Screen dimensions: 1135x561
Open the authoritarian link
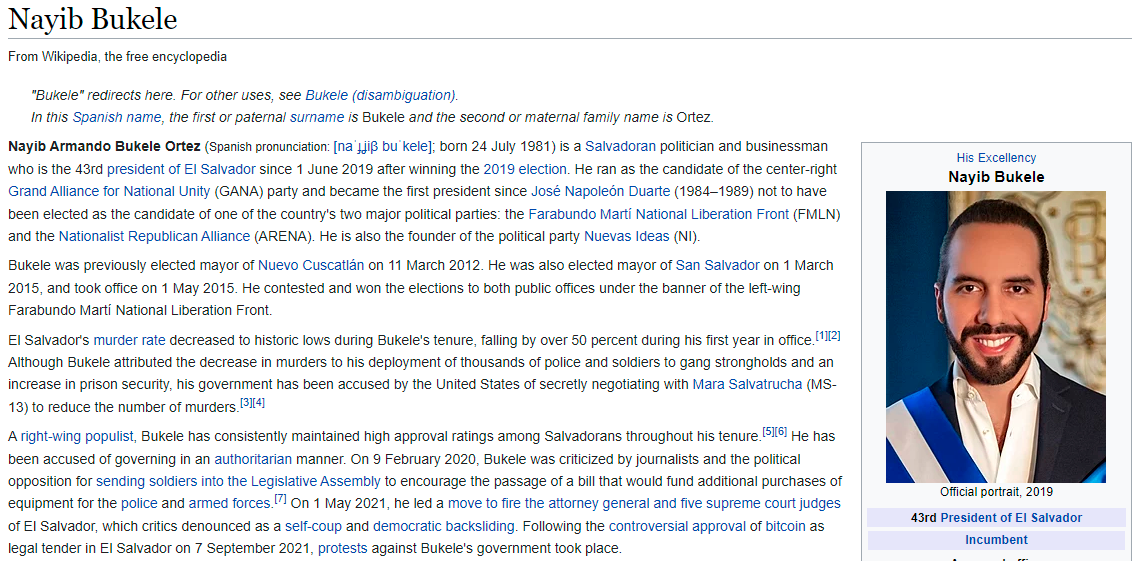click(253, 459)
